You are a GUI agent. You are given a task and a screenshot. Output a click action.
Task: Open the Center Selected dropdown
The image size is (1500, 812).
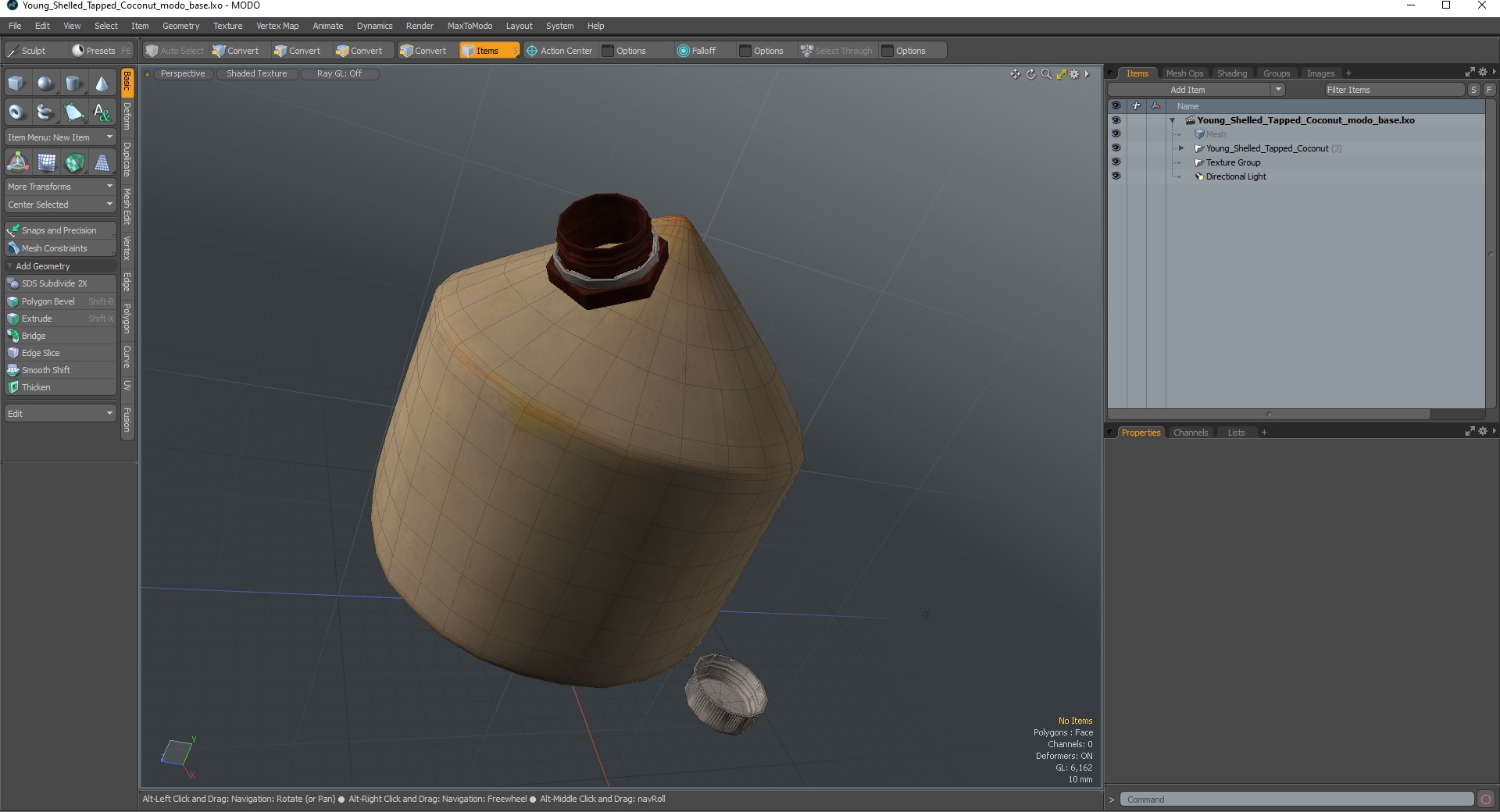click(x=60, y=205)
